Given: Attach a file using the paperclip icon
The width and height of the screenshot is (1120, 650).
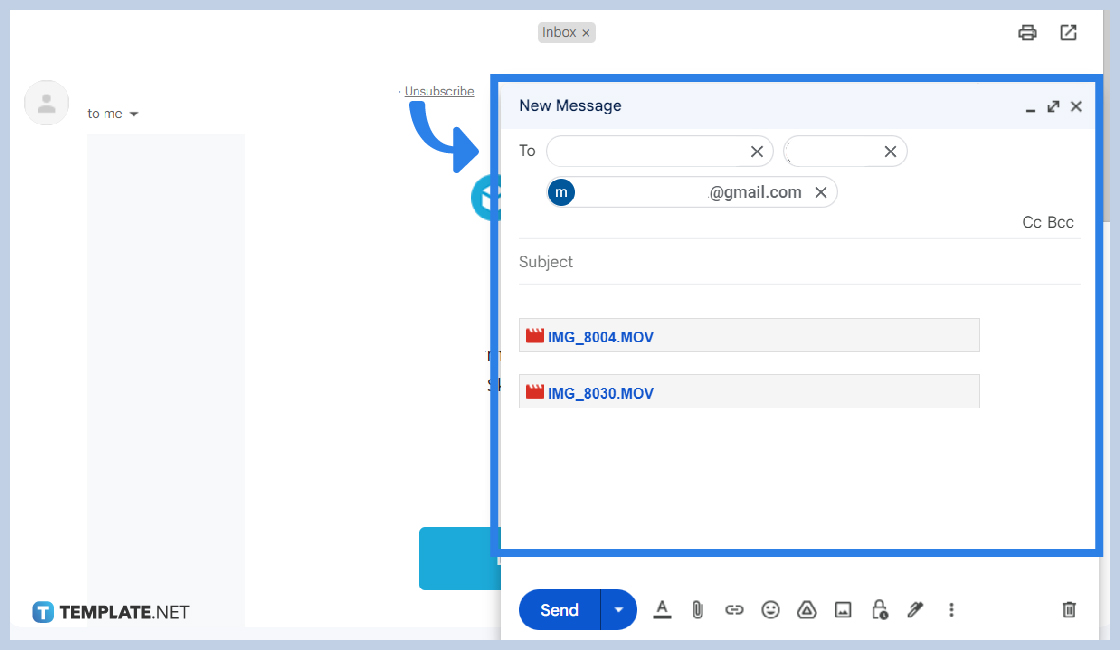Looking at the screenshot, I should coord(698,609).
